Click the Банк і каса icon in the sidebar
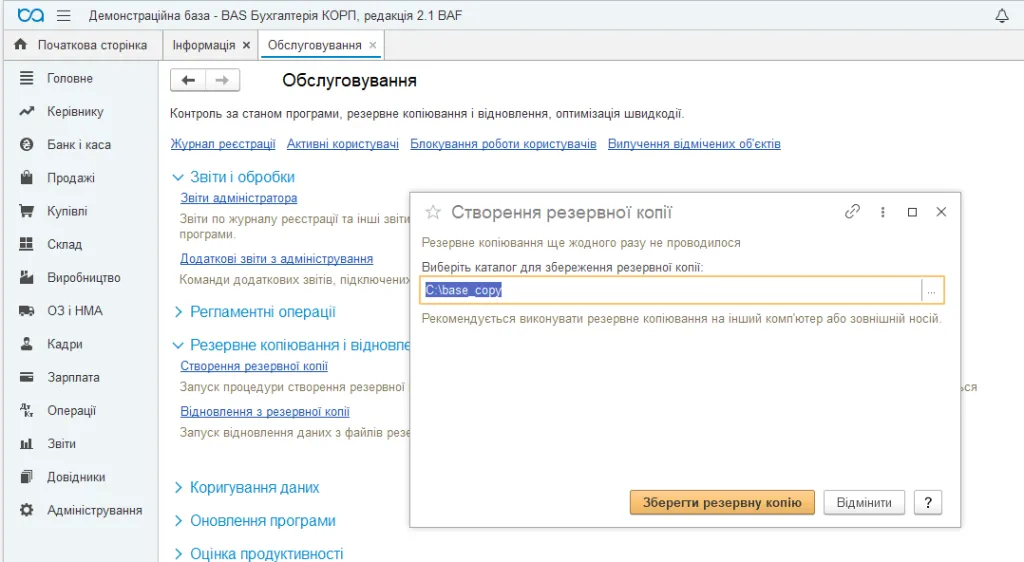Image resolution: width=1024 pixels, height=562 pixels. (x=26, y=145)
